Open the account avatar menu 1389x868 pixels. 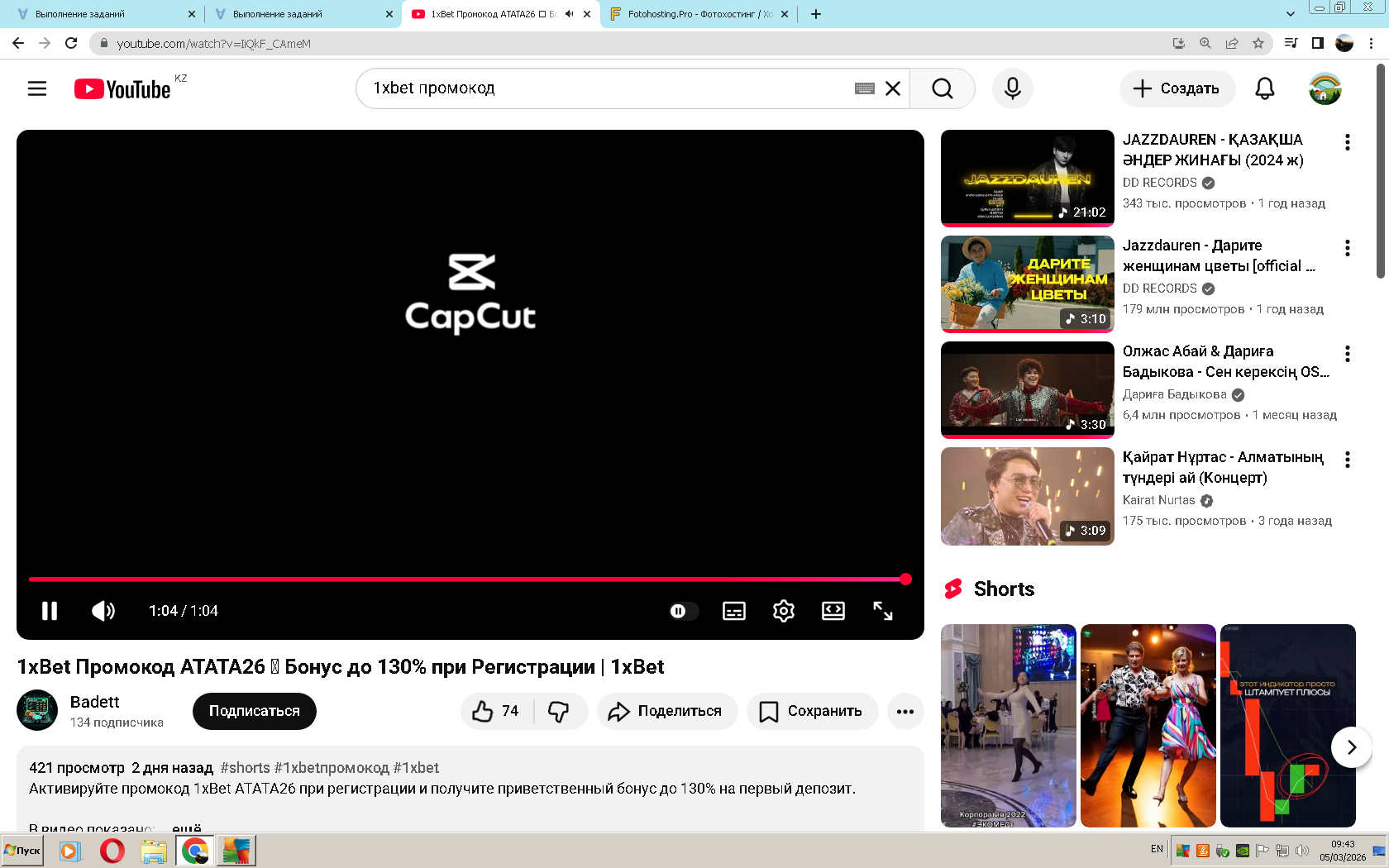tap(1325, 88)
